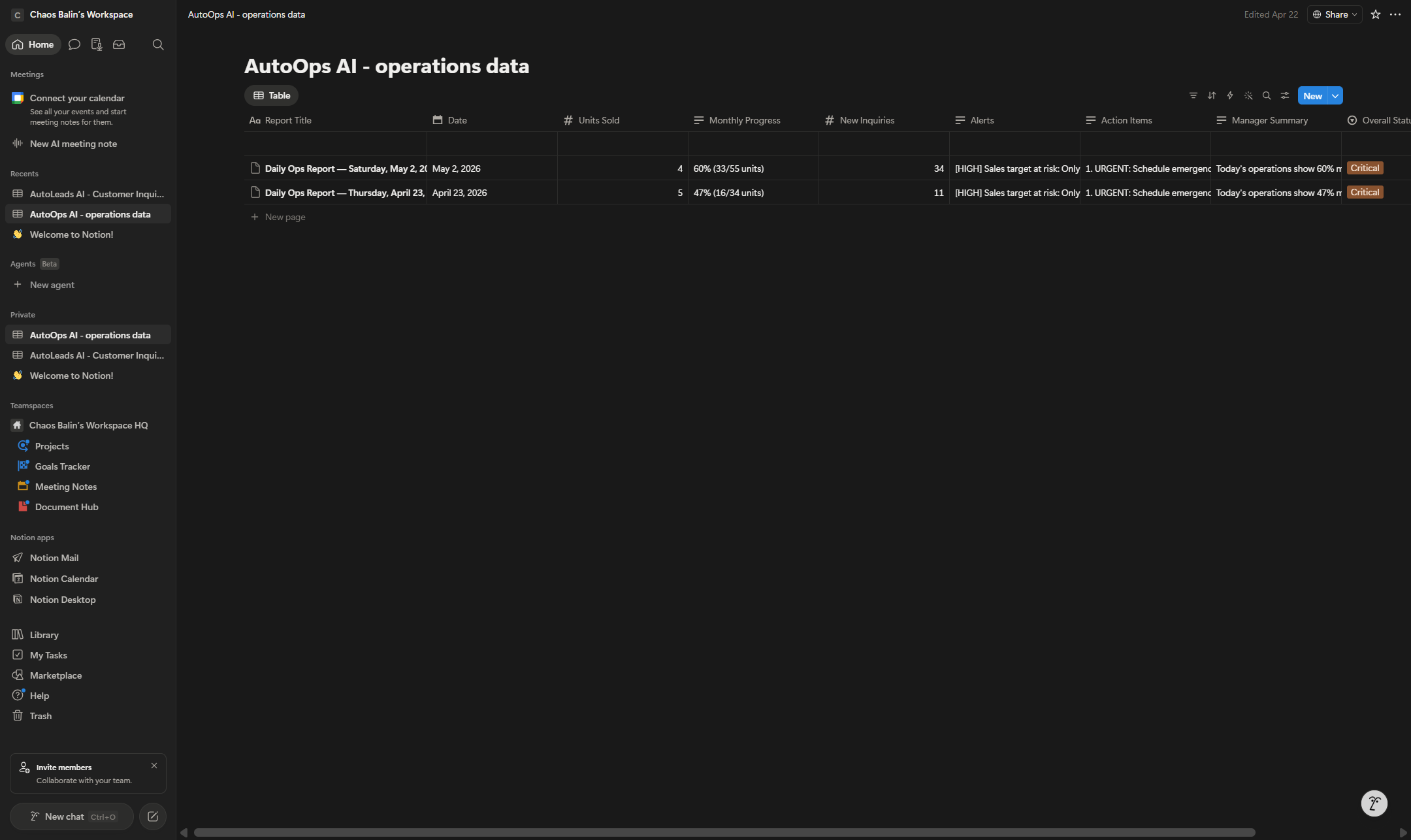Viewport: 1411px width, 840px height.
Task: Click the scrollbar left arrow
Action: coord(184,832)
